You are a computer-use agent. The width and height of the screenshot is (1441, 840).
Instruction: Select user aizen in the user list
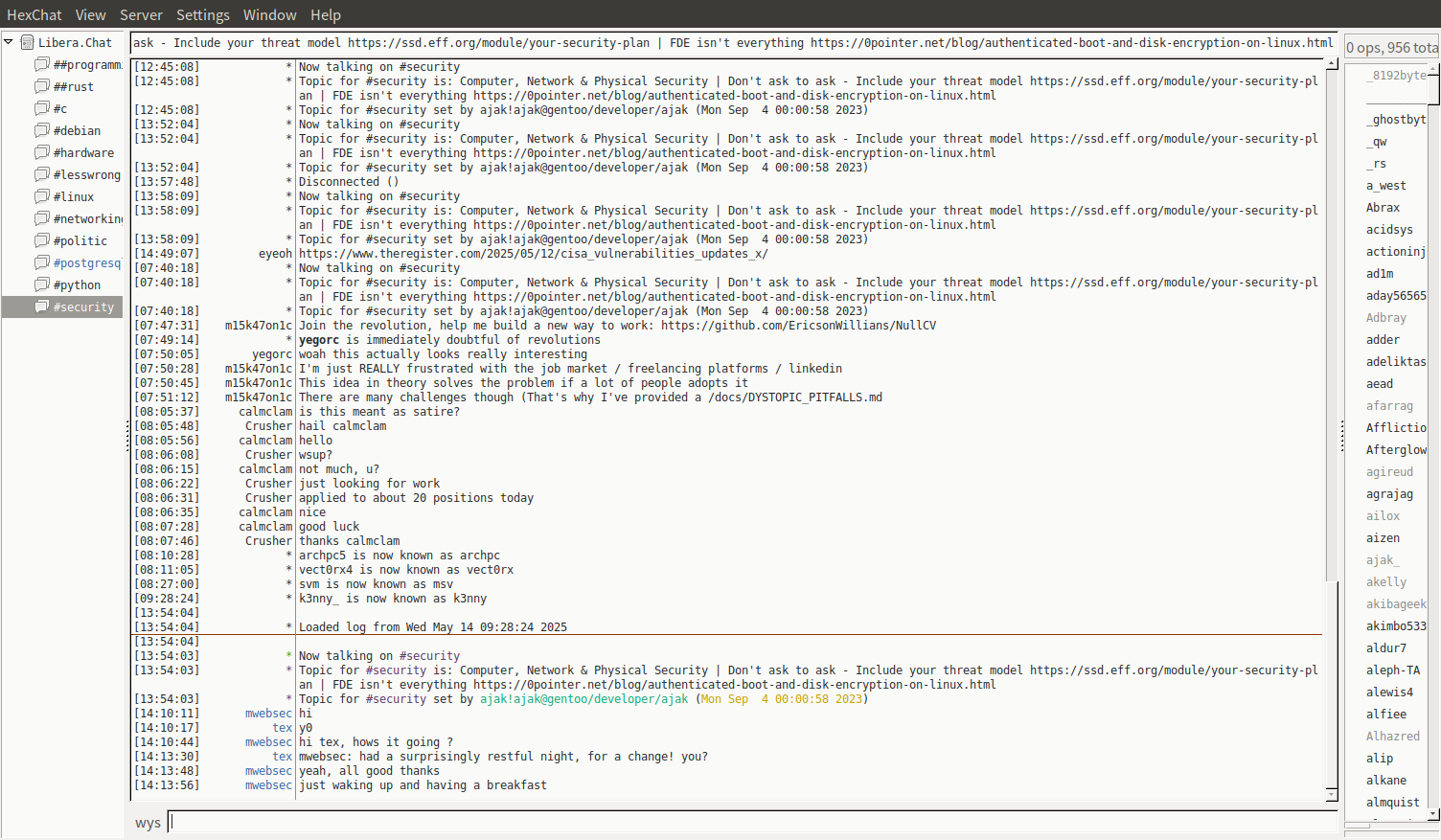1383,538
